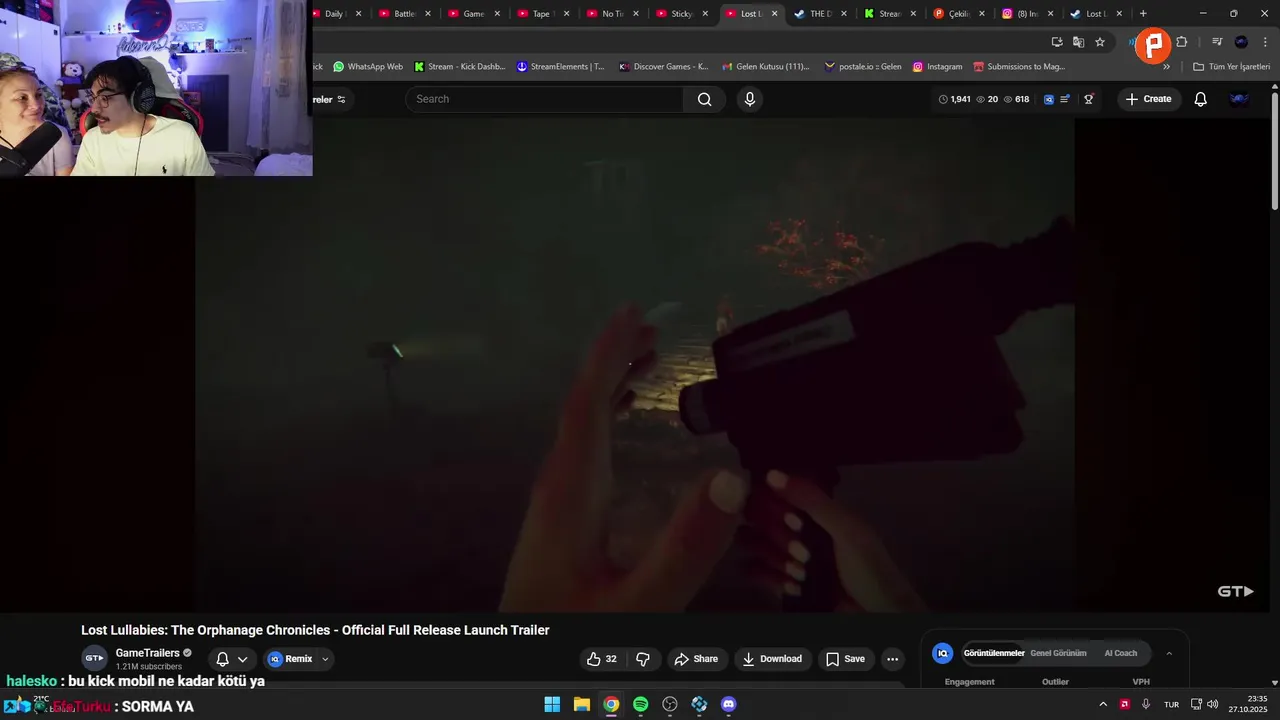Viewport: 1280px width, 720px height.
Task: Click the Share button
Action: pos(696,659)
